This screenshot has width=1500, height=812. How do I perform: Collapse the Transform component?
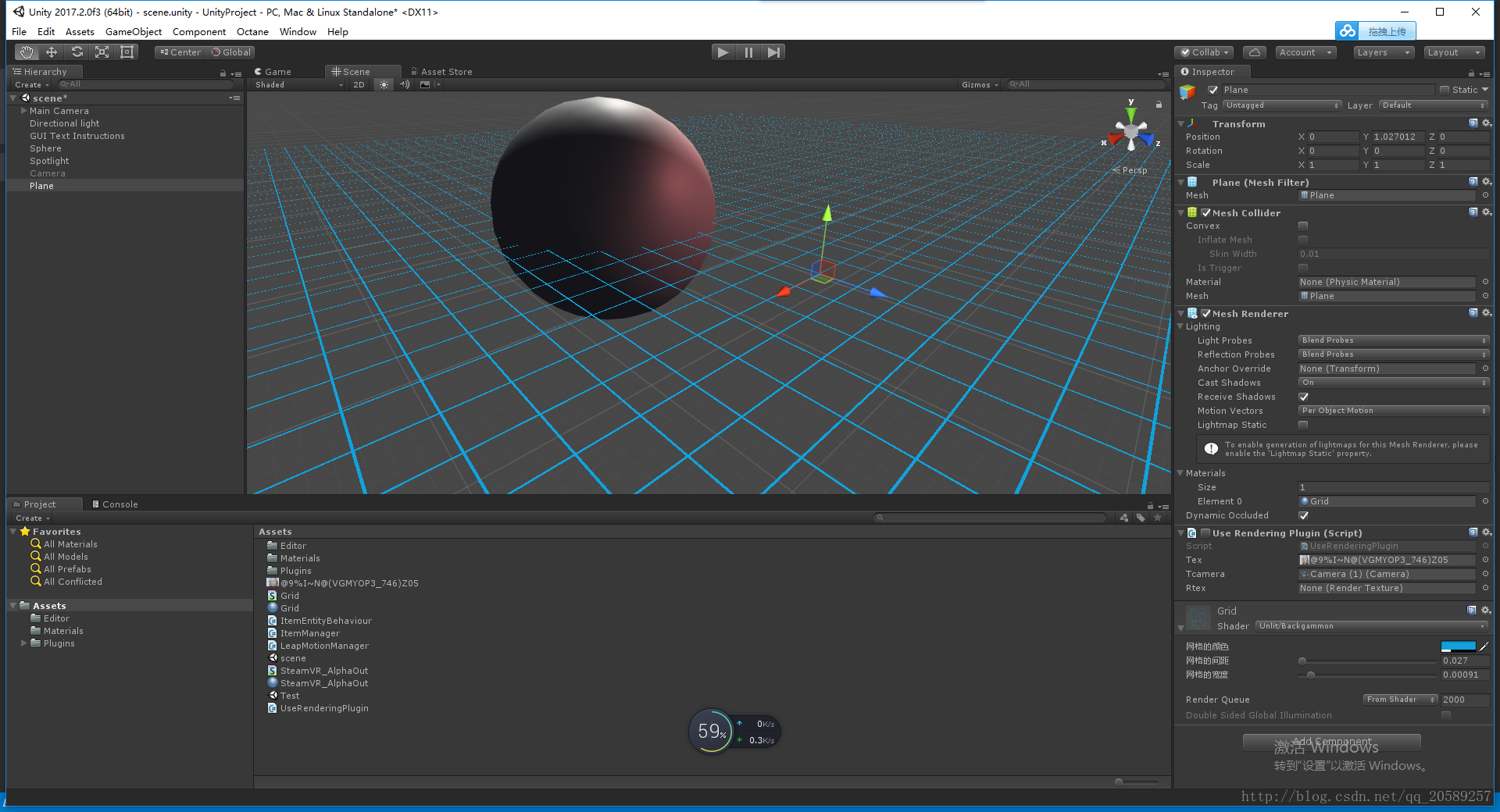pos(1180,124)
